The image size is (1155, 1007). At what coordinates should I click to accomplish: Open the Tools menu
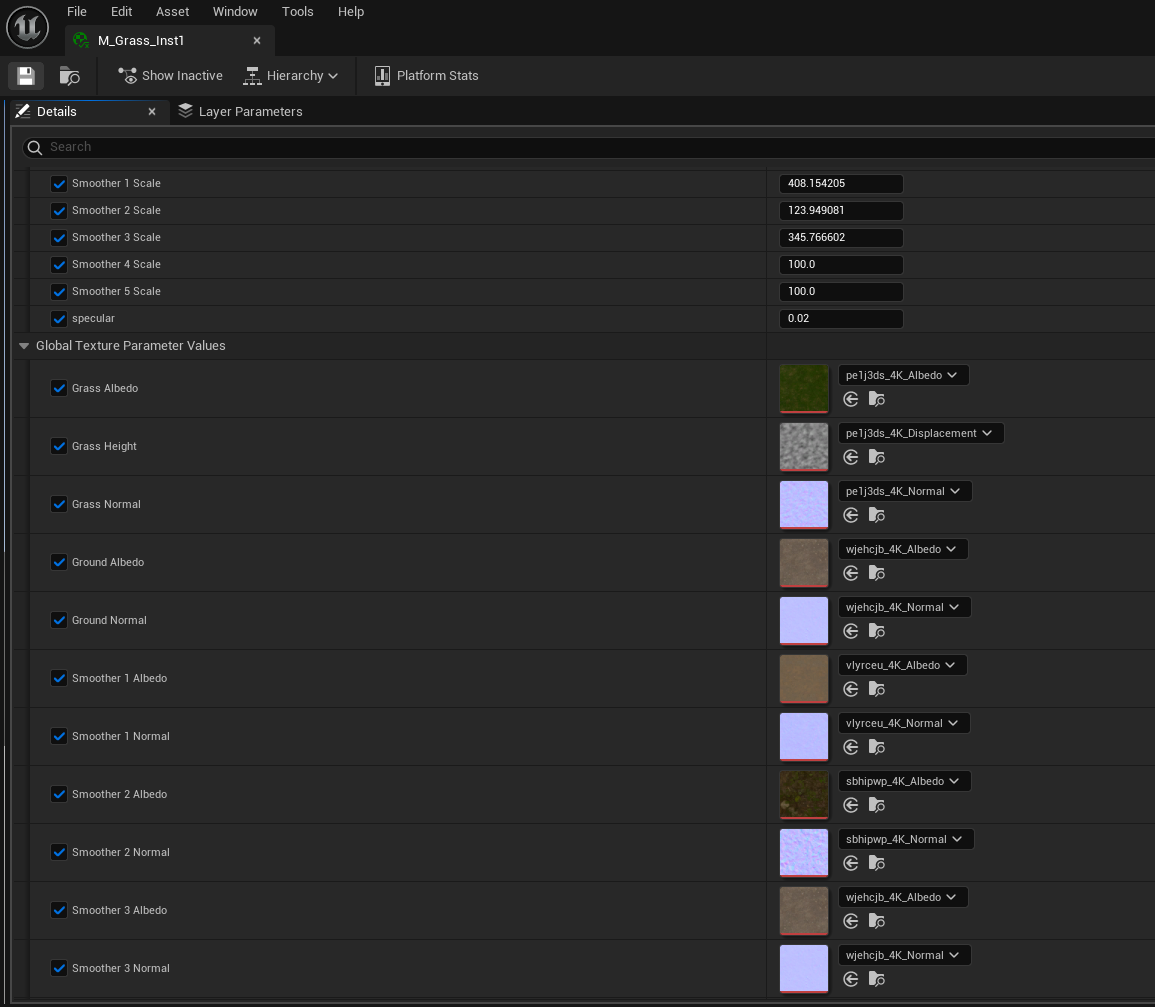(x=298, y=12)
